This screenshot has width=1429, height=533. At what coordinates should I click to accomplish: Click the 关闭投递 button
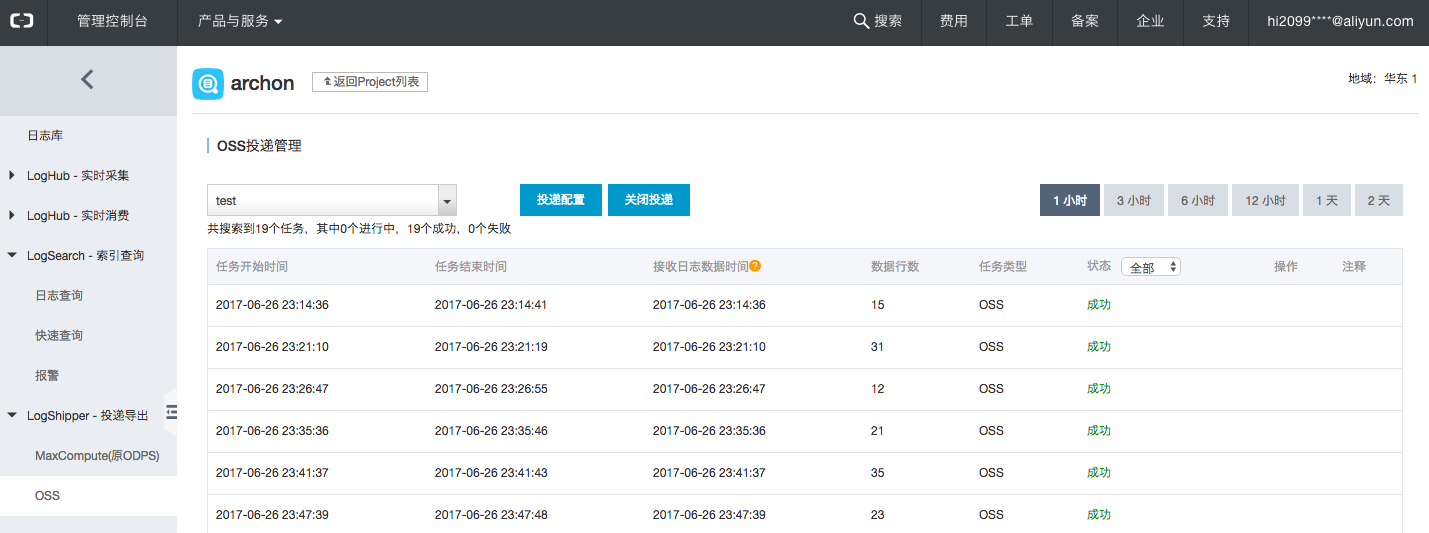pos(648,200)
